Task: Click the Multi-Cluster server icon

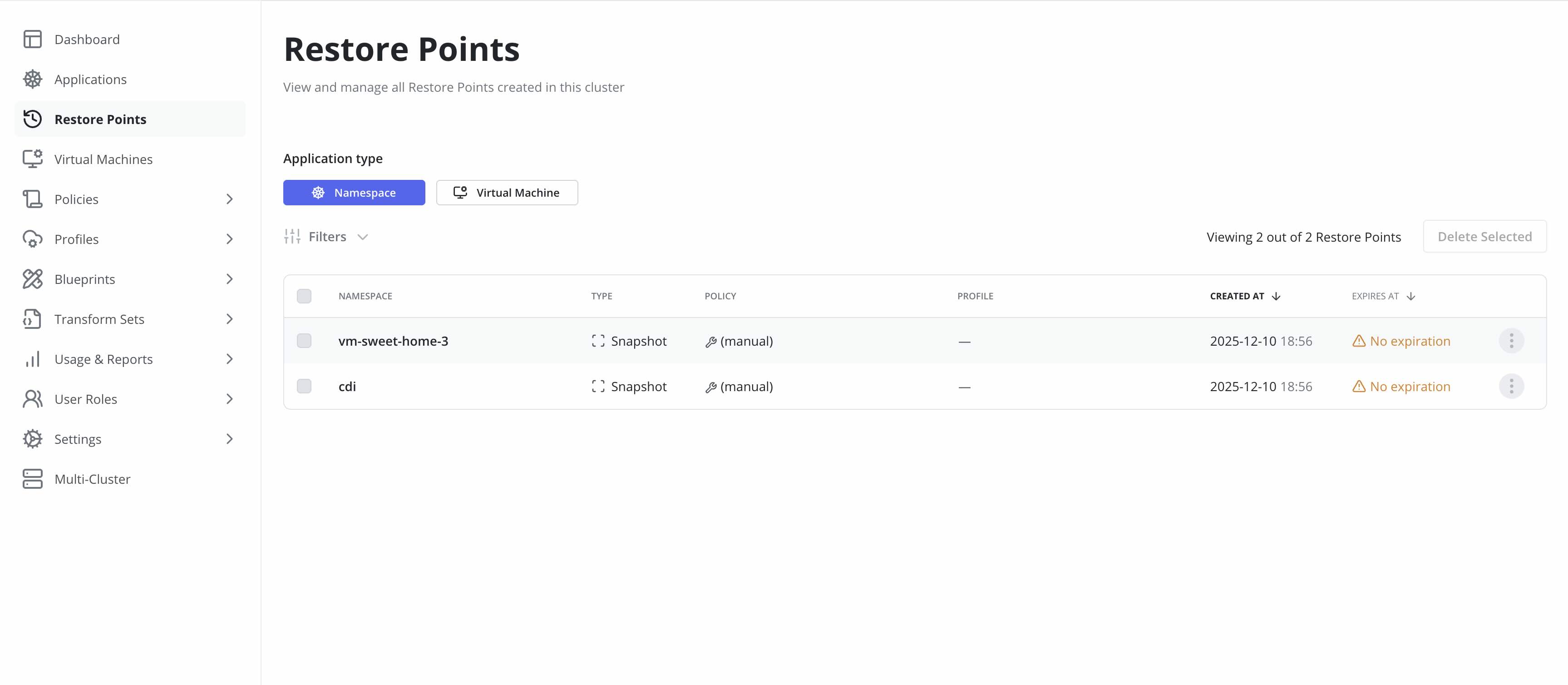Action: click(x=32, y=479)
